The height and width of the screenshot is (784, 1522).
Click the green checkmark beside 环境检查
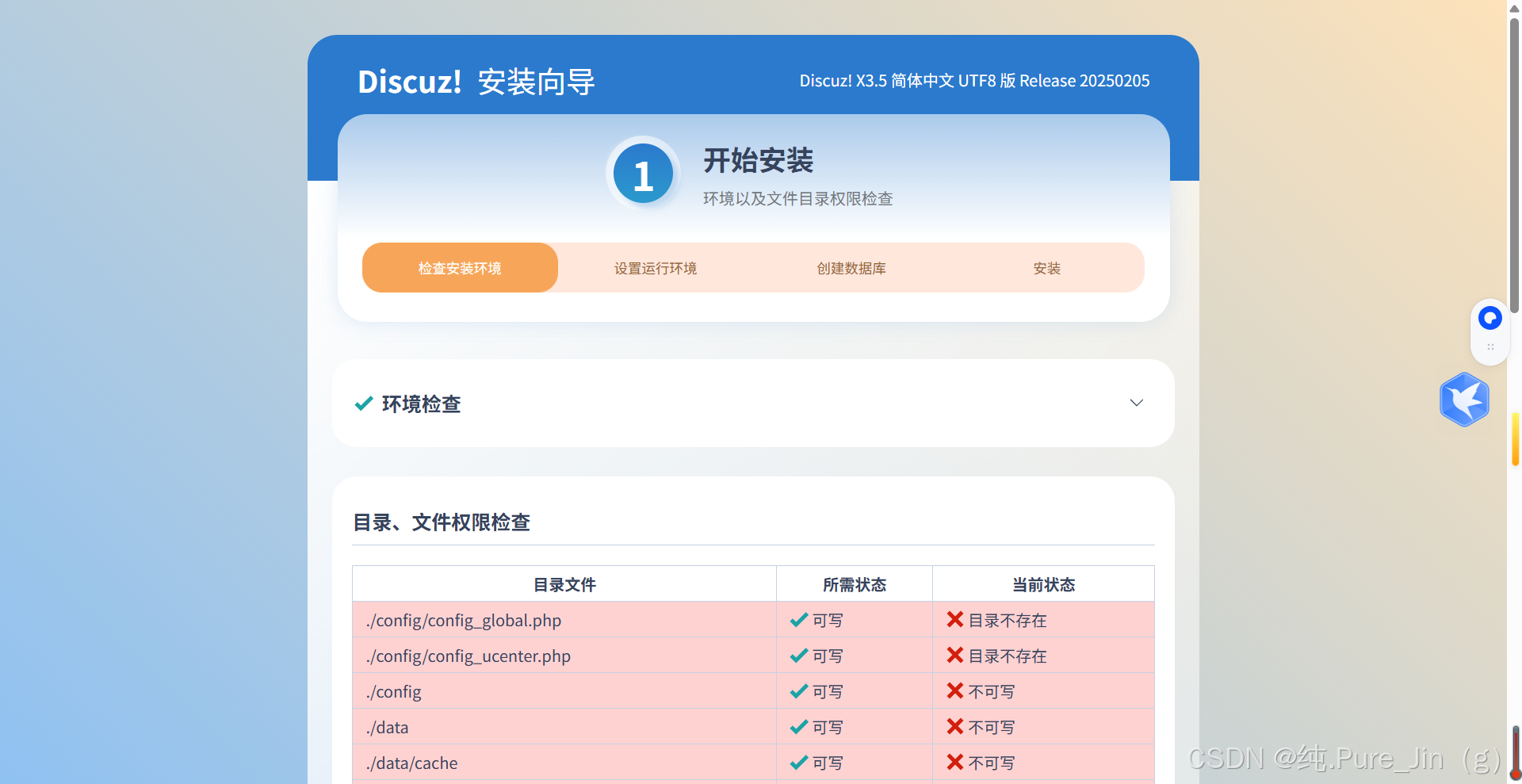coord(364,403)
